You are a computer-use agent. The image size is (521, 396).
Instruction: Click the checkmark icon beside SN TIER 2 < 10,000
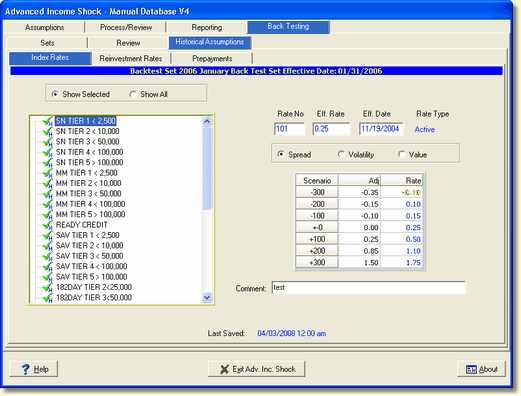tap(48, 132)
